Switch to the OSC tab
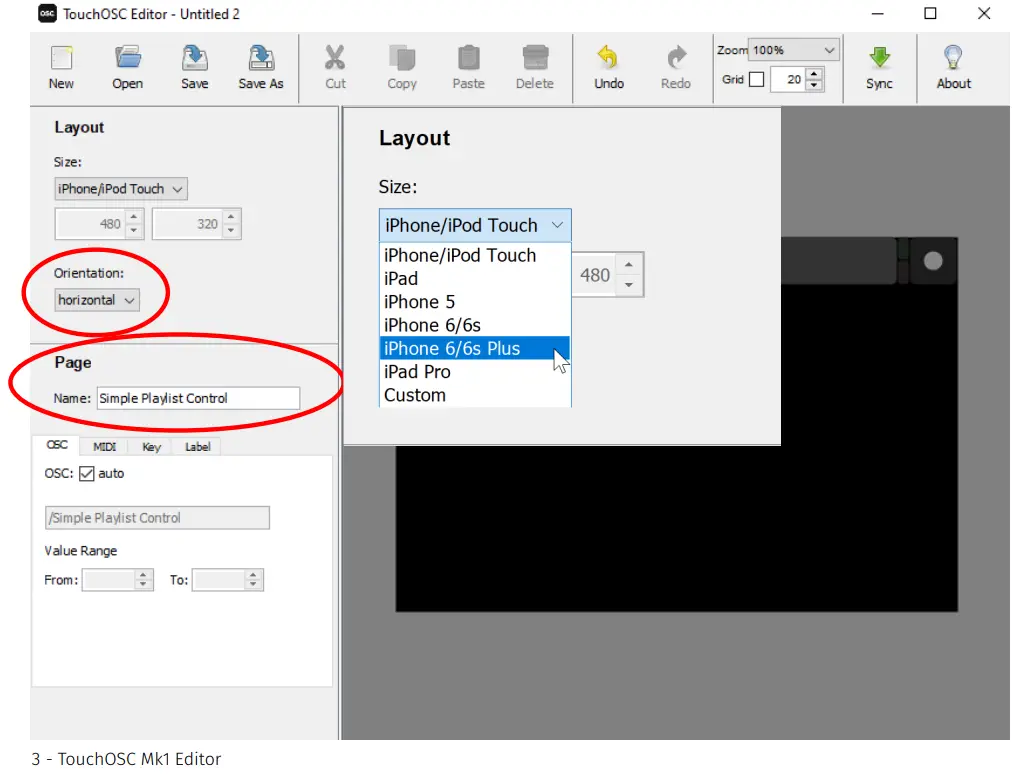The image size is (1026, 778). [57, 445]
